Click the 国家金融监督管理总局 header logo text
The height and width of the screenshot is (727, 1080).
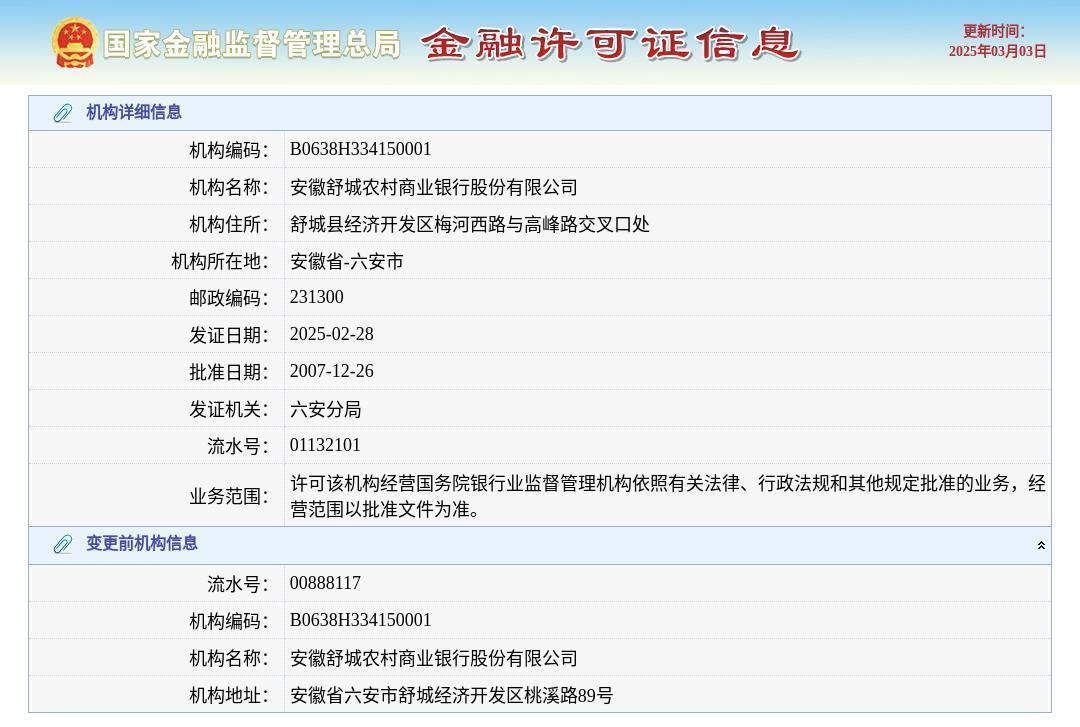(248, 43)
